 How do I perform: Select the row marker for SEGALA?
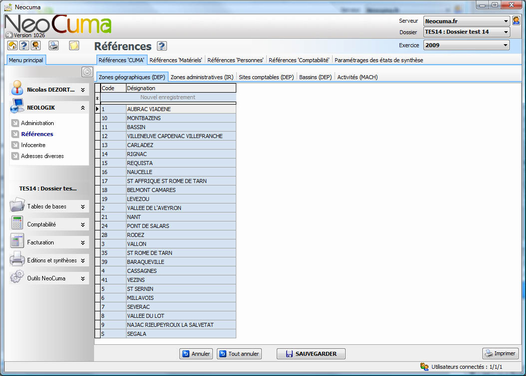[x=97, y=334]
